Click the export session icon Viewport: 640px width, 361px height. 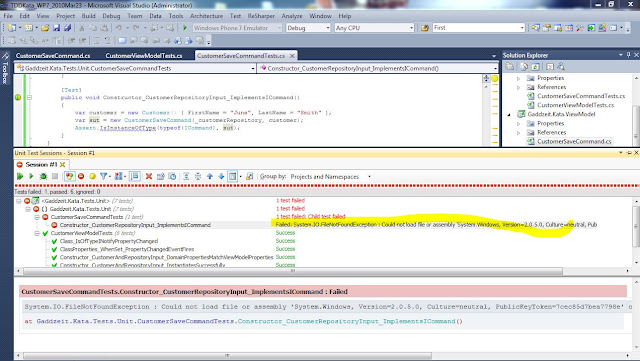click(160, 176)
